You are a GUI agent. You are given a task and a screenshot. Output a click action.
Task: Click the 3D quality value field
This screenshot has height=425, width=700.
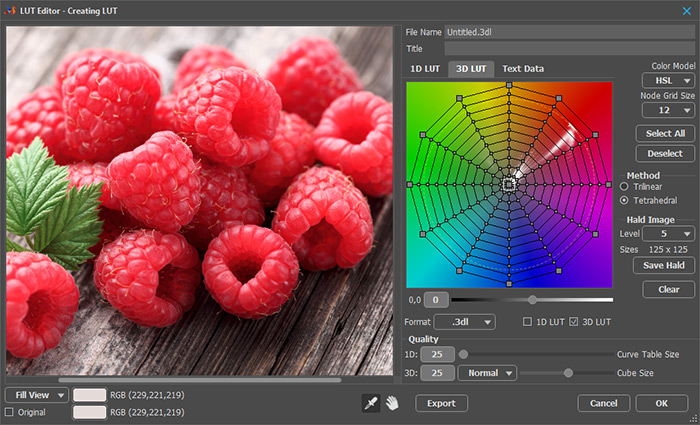click(x=437, y=373)
